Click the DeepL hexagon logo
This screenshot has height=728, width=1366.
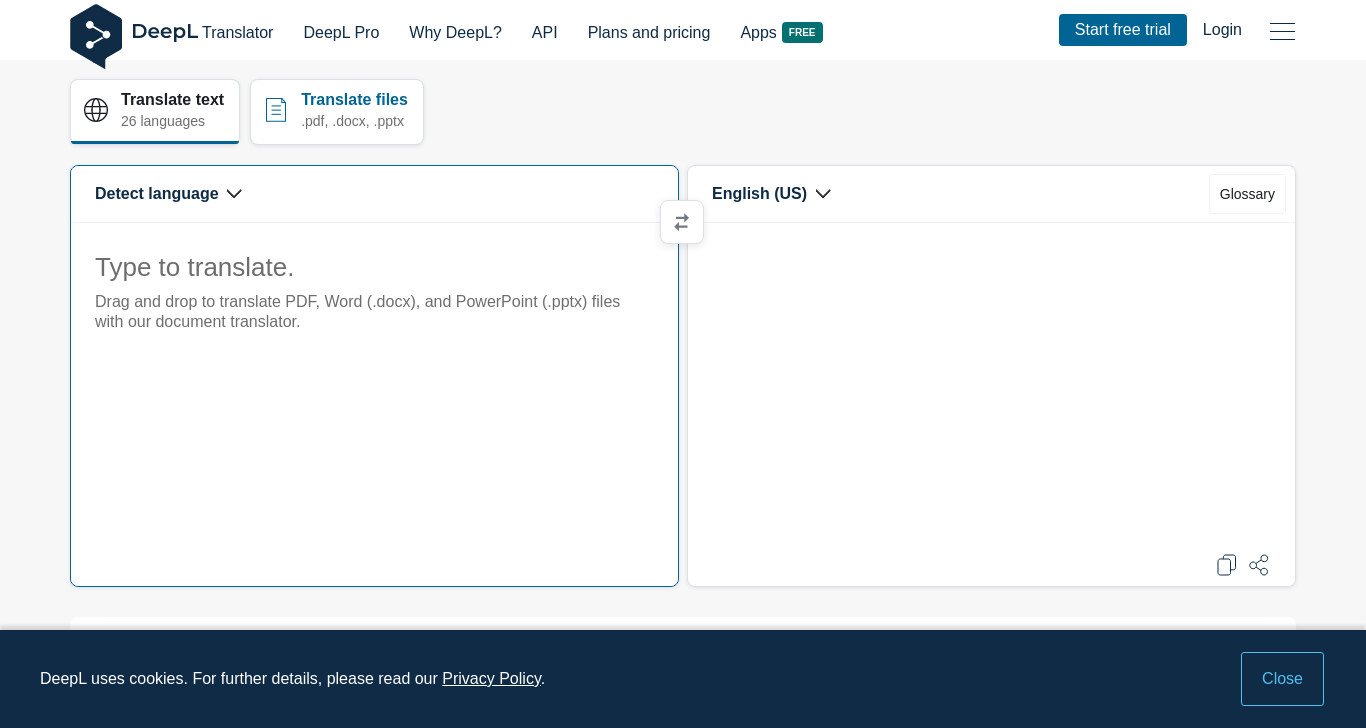coord(96,36)
